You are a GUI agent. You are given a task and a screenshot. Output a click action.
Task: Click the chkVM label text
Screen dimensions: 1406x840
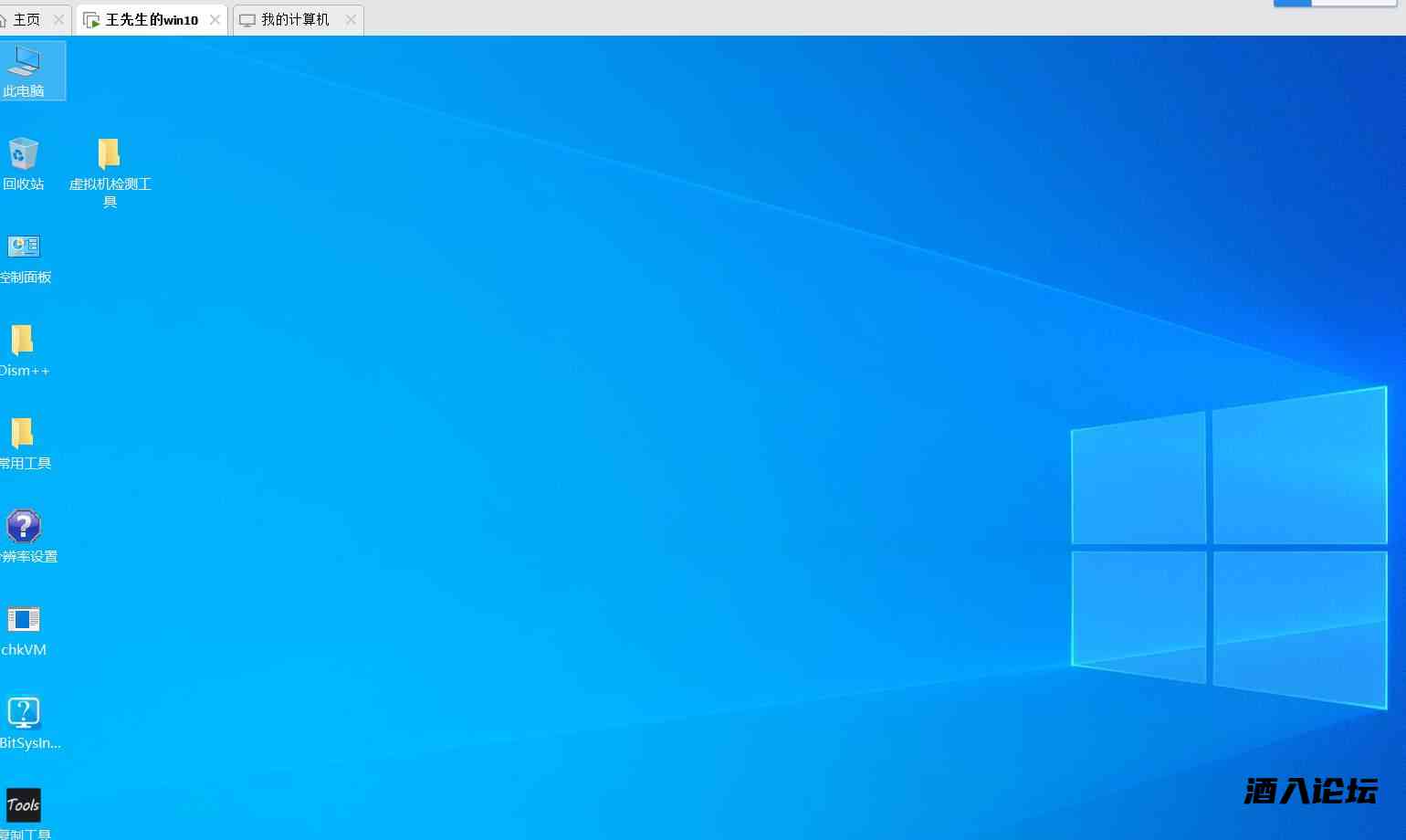[24, 650]
